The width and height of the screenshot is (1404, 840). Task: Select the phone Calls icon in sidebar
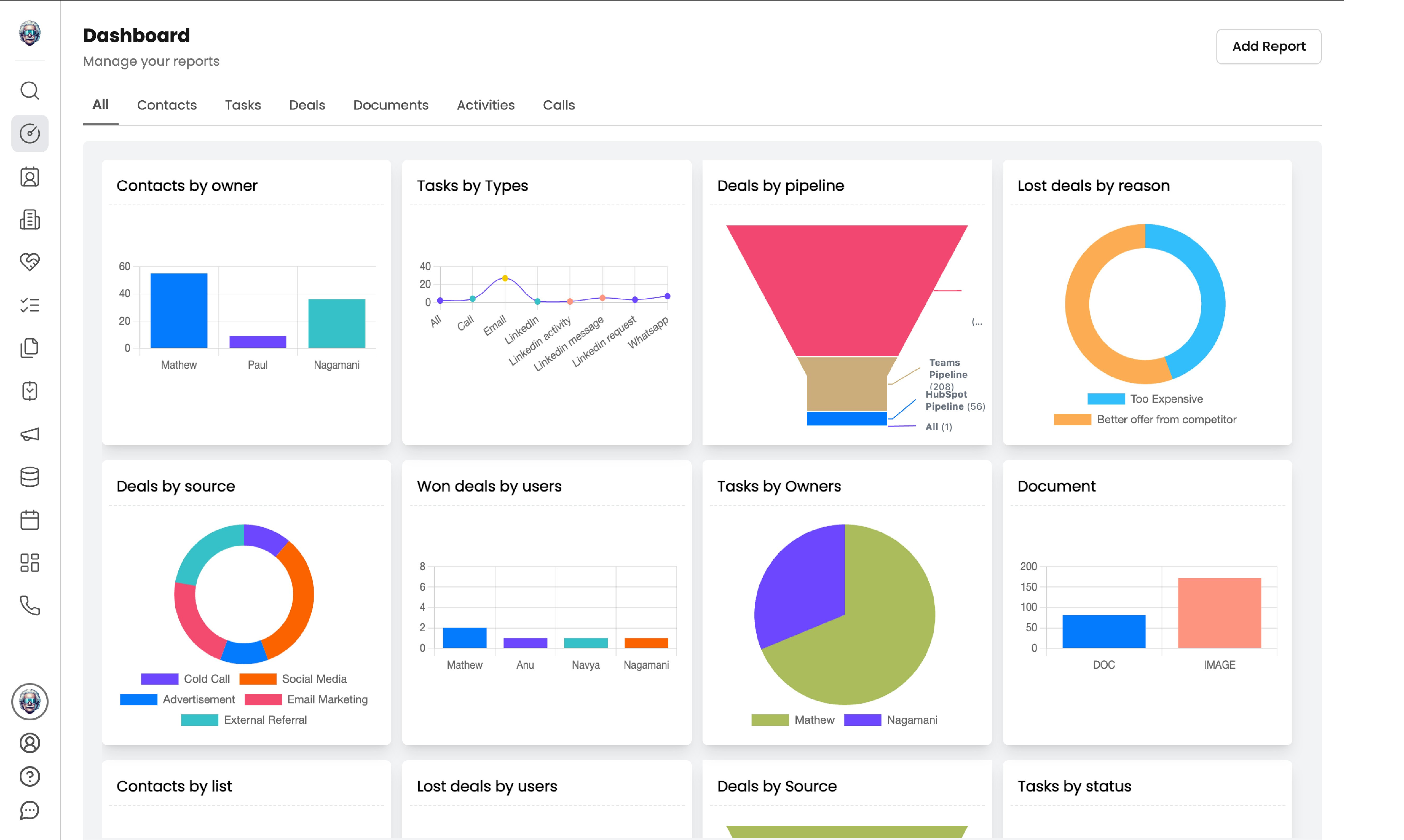coord(30,607)
